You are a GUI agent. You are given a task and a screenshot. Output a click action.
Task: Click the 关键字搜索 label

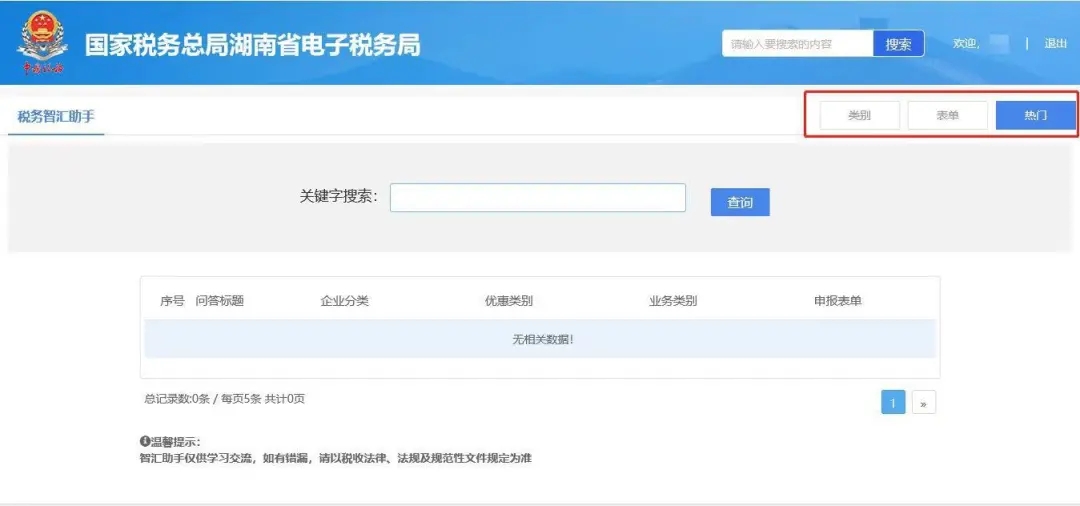339,196
